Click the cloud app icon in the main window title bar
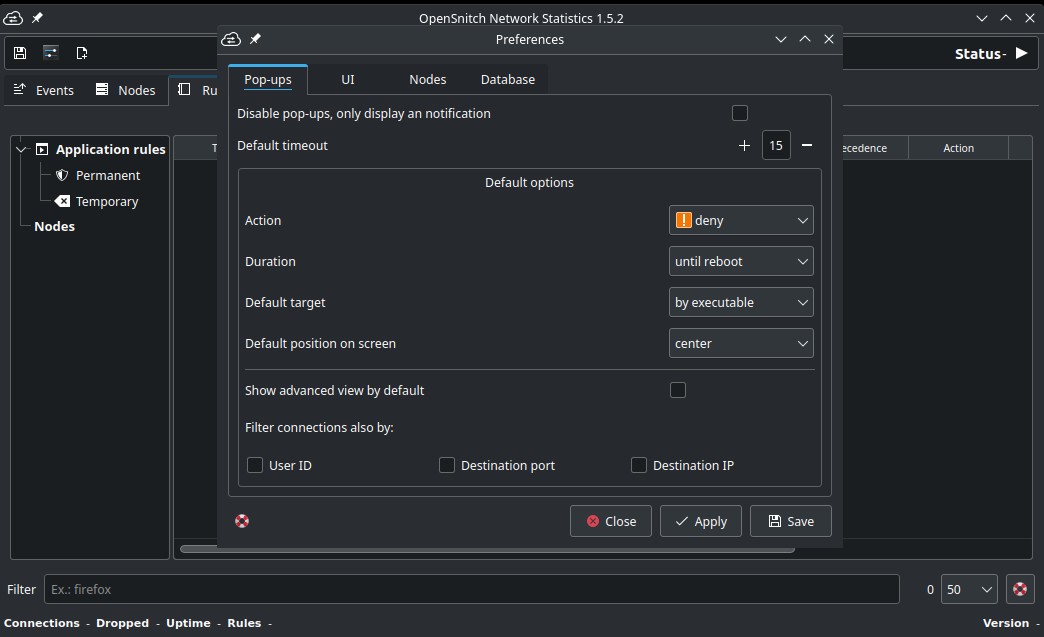 pos(13,18)
